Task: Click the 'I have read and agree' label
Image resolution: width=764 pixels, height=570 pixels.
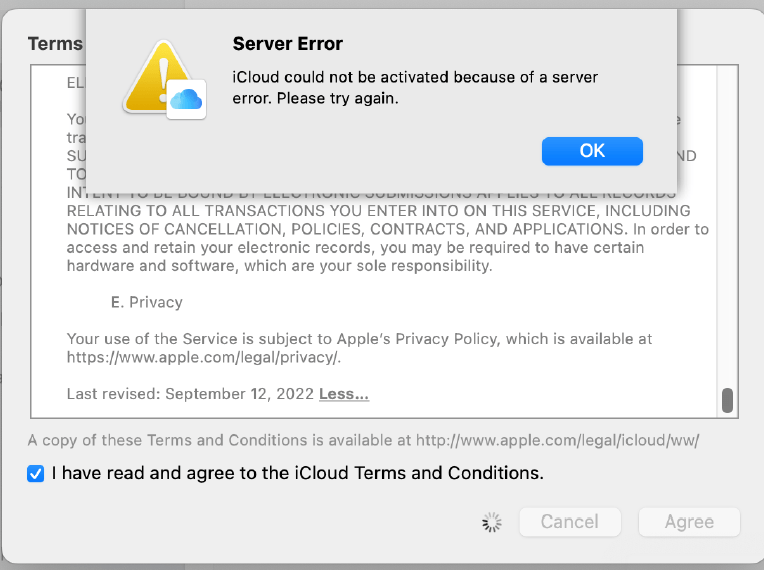Action: 297,473
